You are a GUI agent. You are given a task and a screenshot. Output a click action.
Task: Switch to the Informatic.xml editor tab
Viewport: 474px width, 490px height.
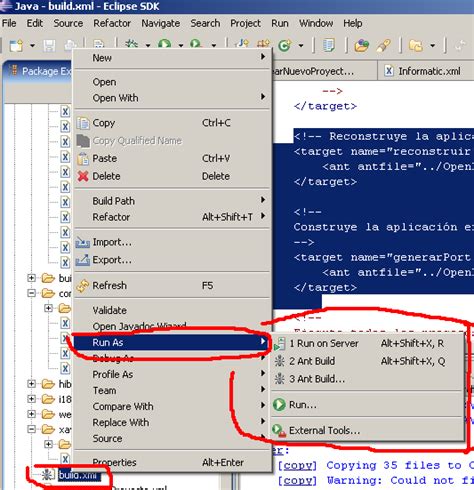pos(429,71)
